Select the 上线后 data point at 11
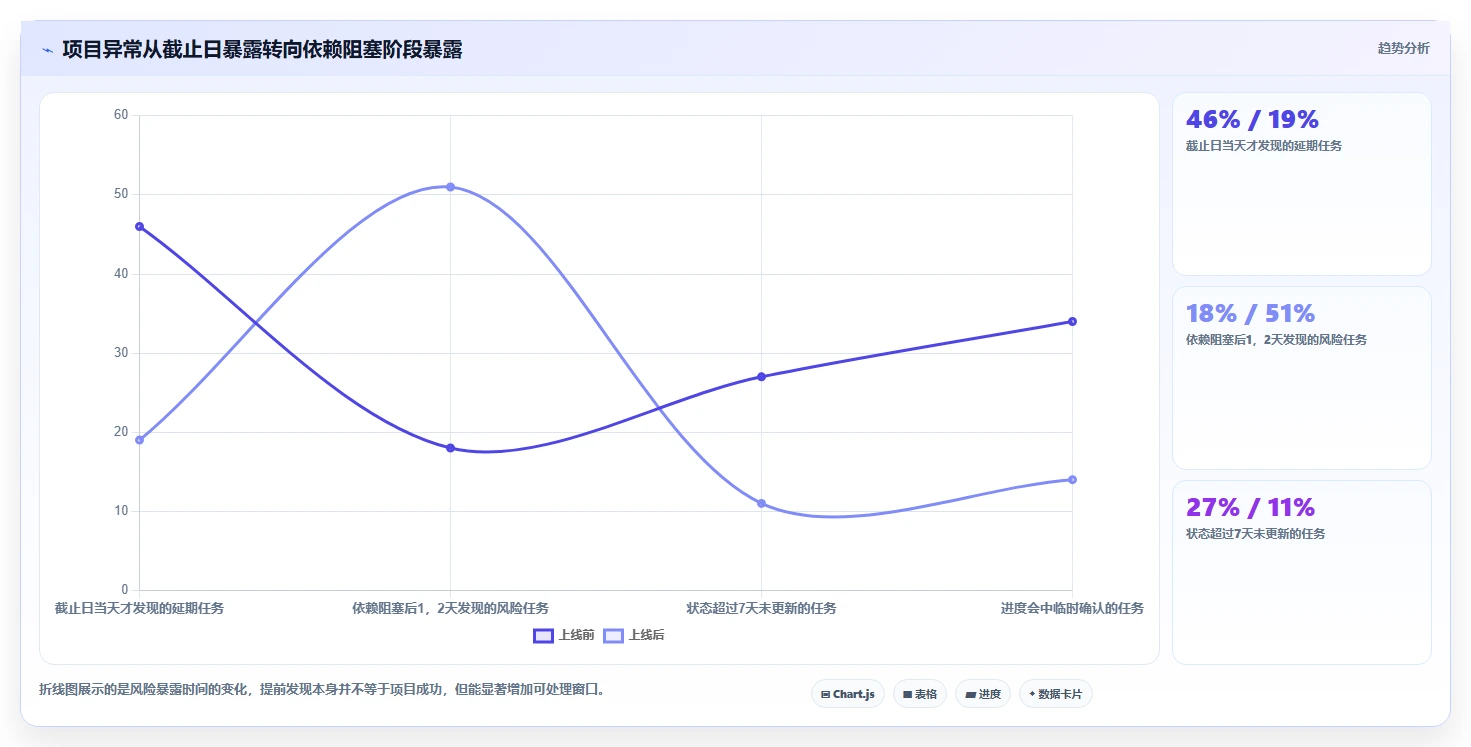1471x747 pixels. 761,503
